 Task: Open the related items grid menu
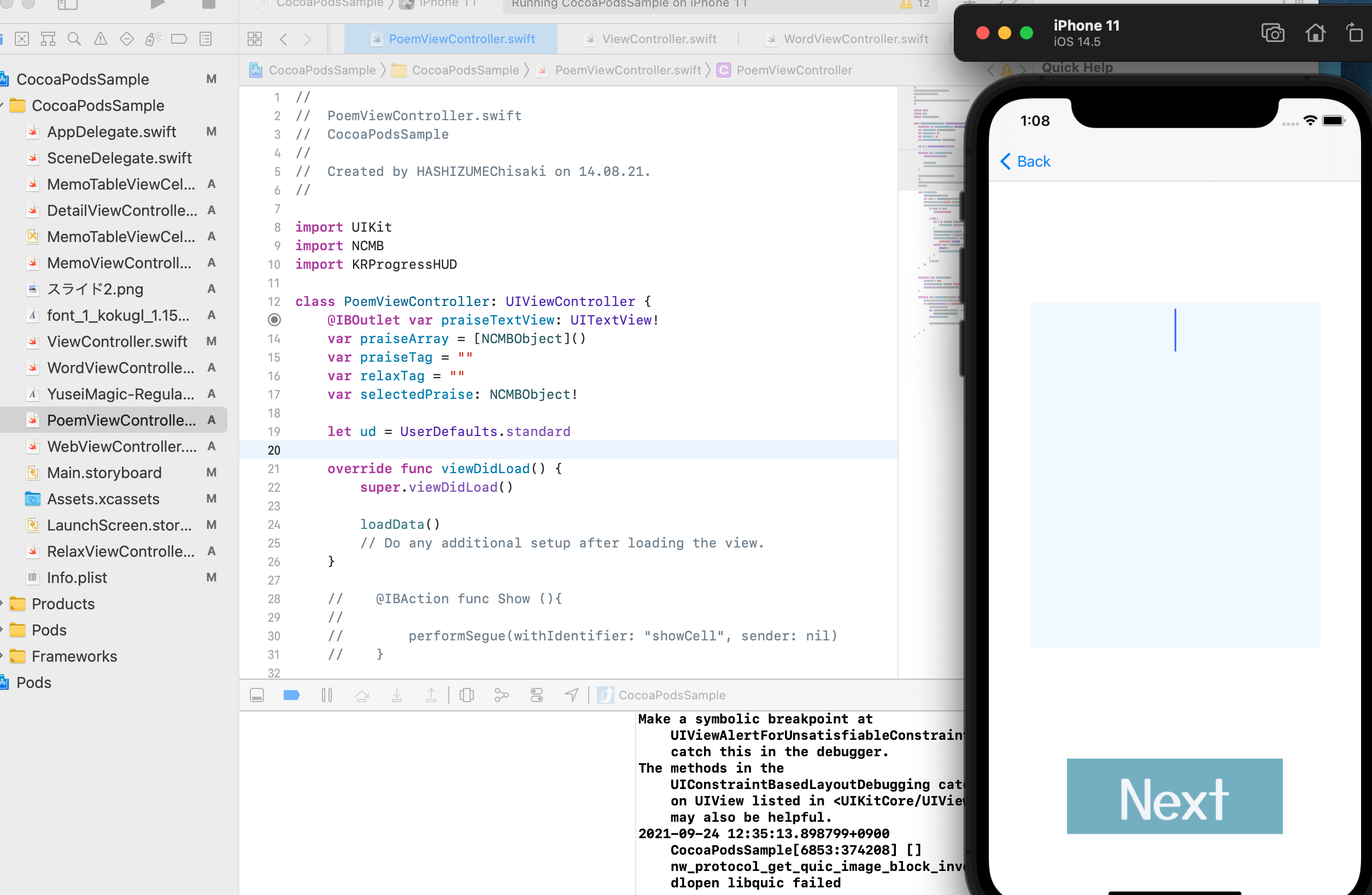pos(254,39)
